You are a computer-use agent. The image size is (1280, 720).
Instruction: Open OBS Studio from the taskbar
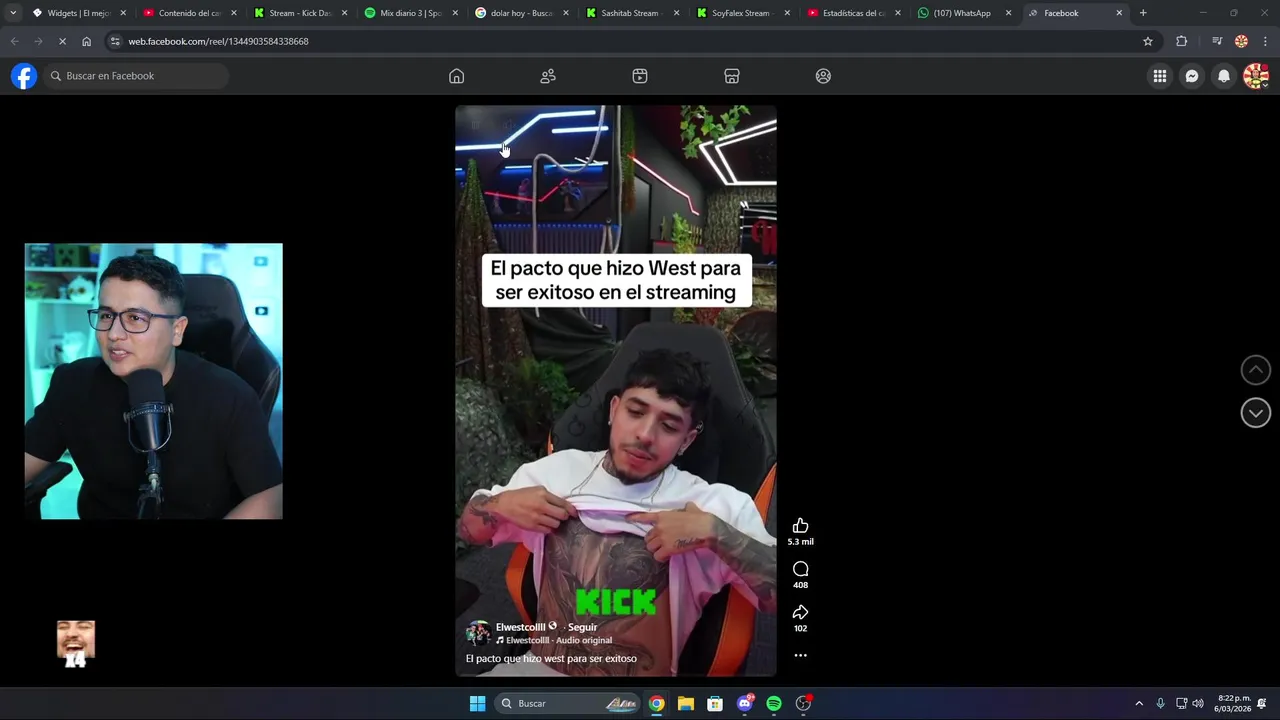coord(803,703)
